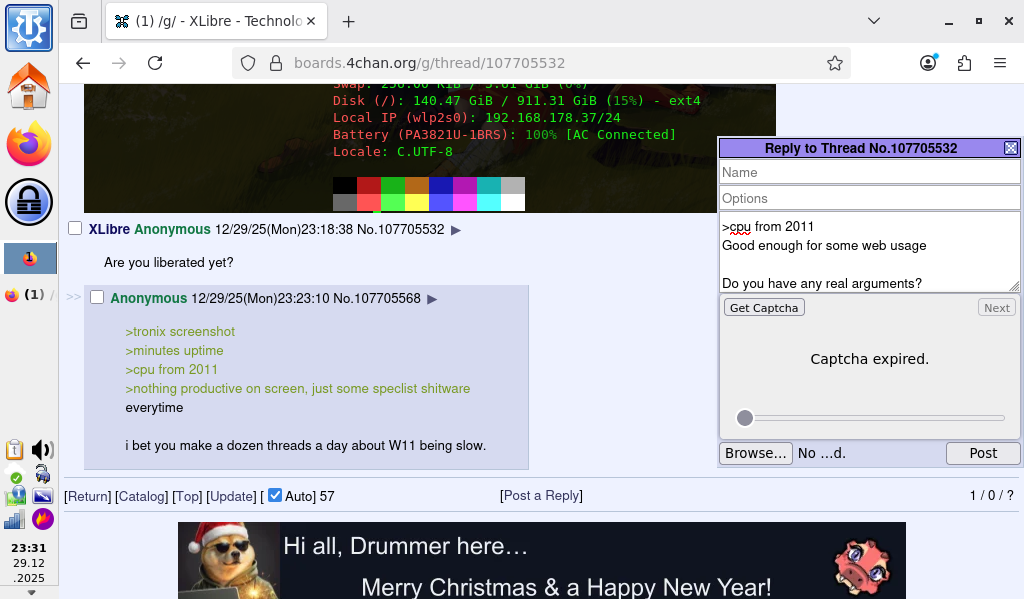Click the [Return] link
Image resolution: width=1024 pixels, height=599 pixels.
[x=88, y=496]
